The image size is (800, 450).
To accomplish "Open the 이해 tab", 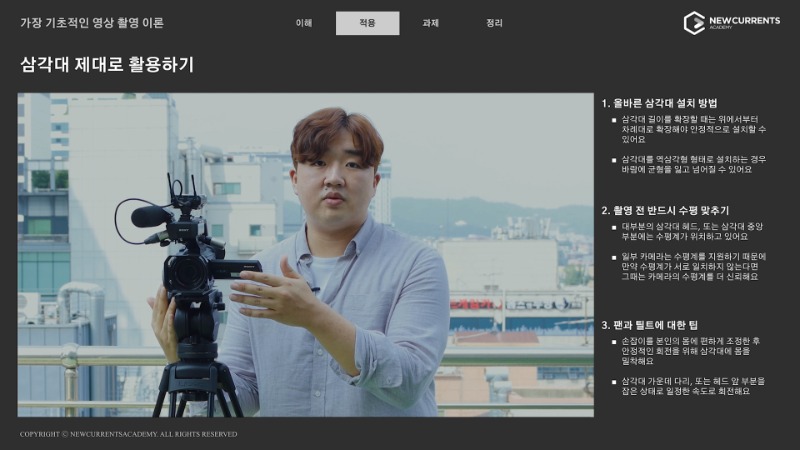I will pos(304,23).
